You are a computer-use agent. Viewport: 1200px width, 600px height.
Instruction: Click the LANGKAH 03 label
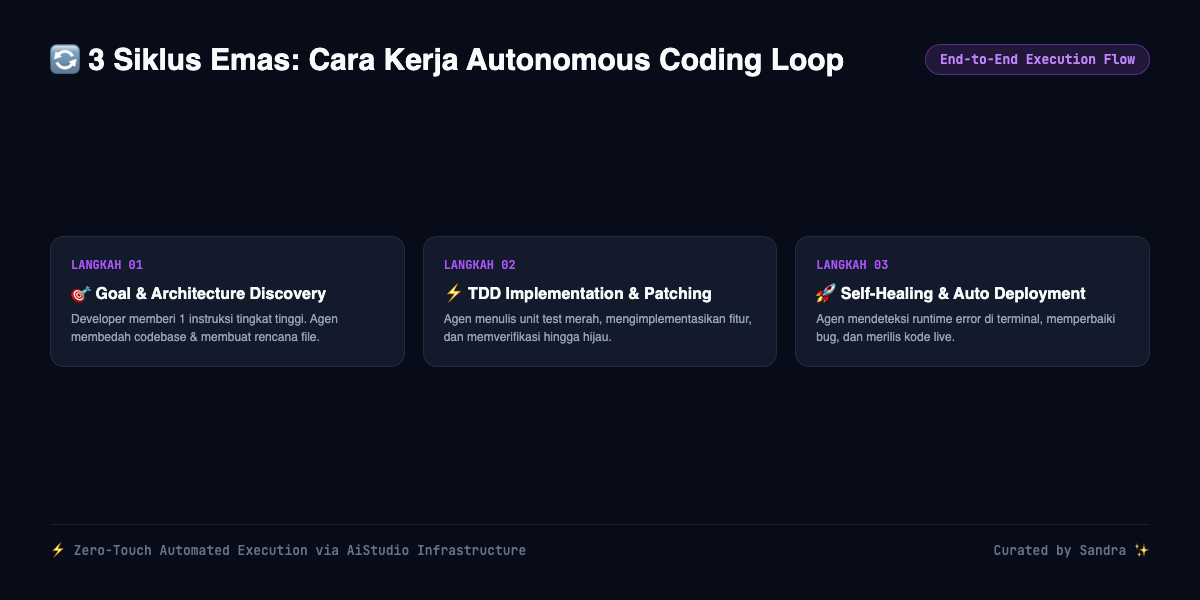(x=852, y=265)
